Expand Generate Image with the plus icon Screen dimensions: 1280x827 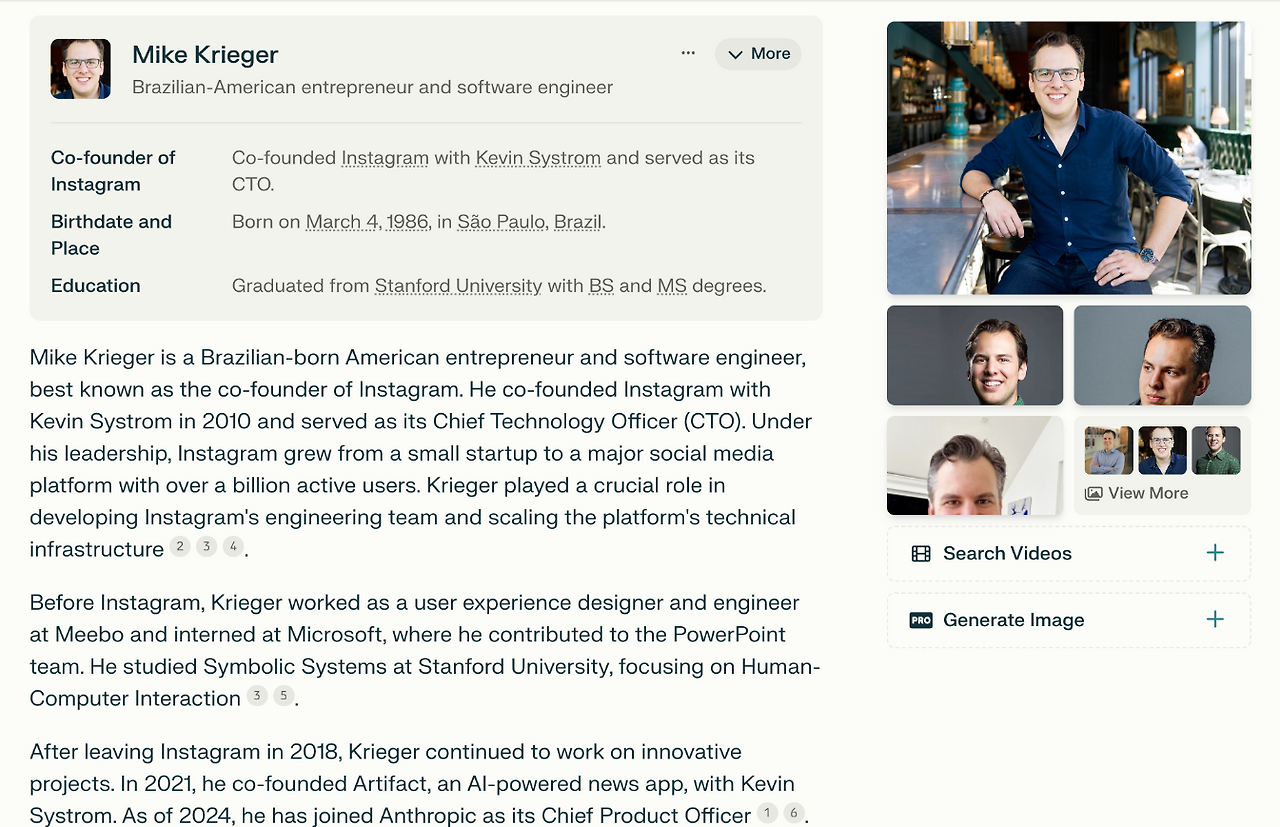tap(1215, 620)
